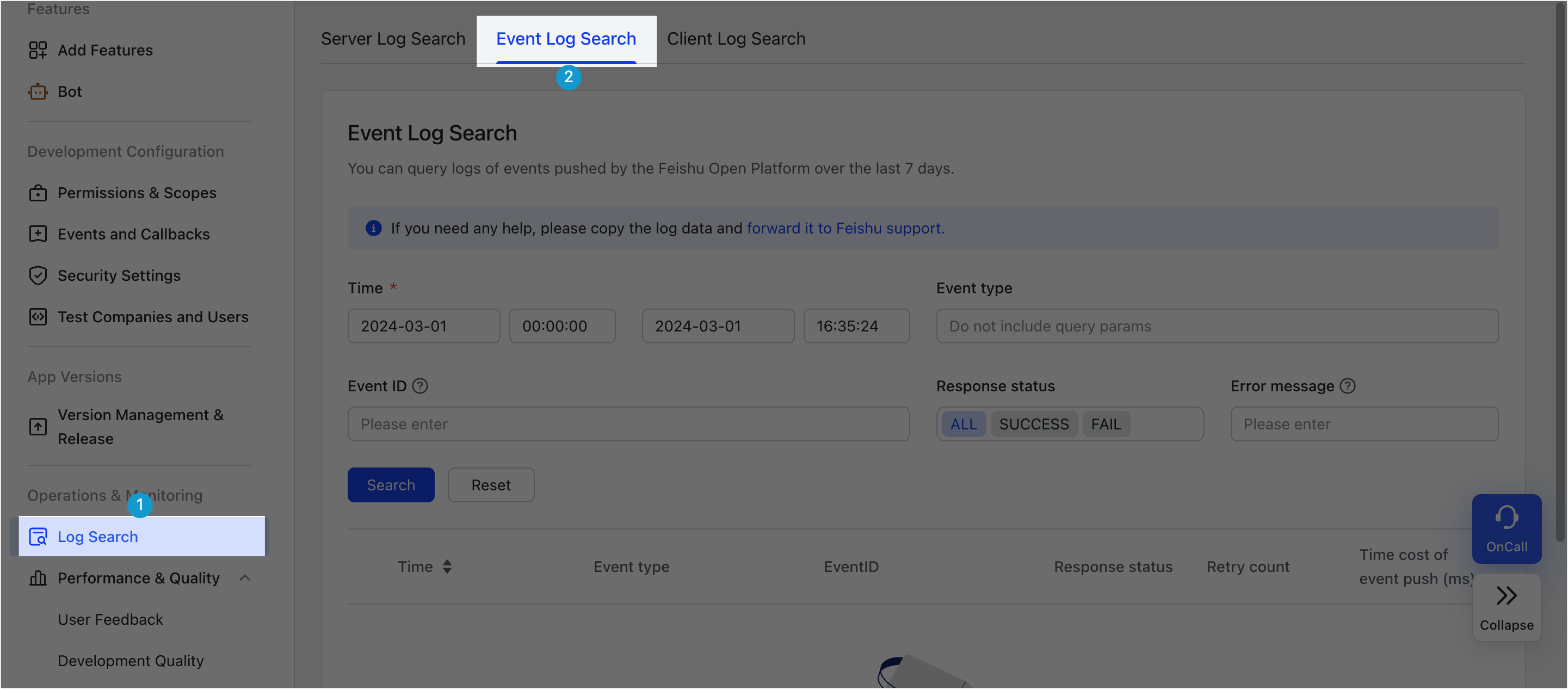Viewport: 1568px width, 689px height.
Task: Click the Search button
Action: tap(391, 484)
